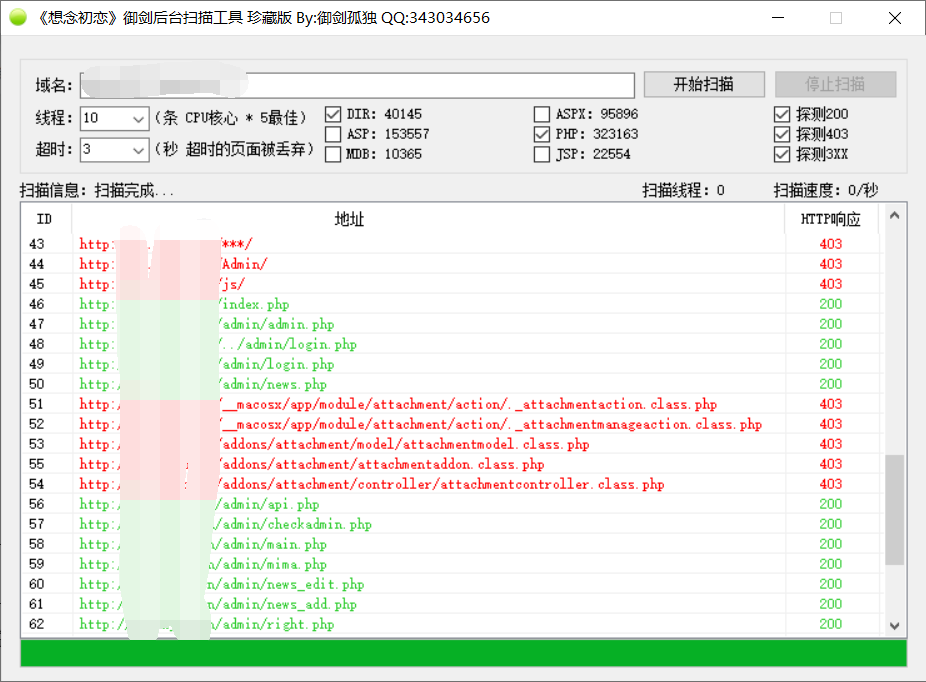The width and height of the screenshot is (926, 682).
Task: Select row 44 ending with /Admin/
Action: [452, 264]
